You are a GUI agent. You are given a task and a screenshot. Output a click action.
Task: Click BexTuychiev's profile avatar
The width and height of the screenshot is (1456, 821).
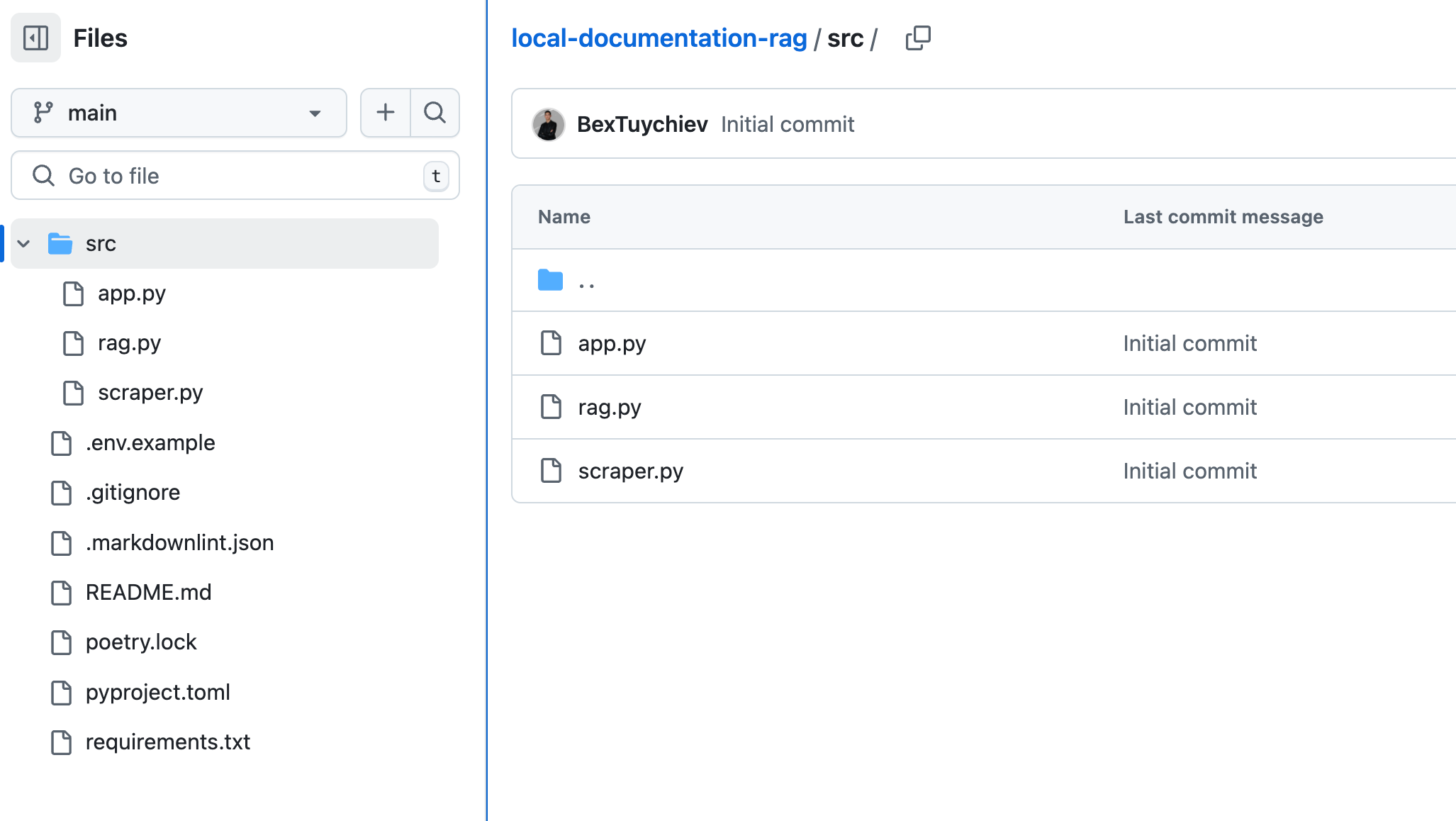548,124
